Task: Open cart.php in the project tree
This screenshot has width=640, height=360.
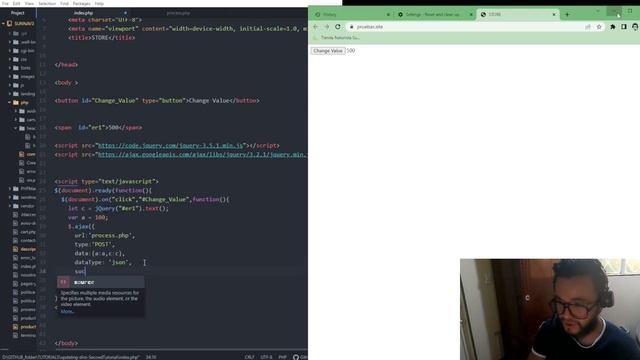Action: [x=24, y=232]
